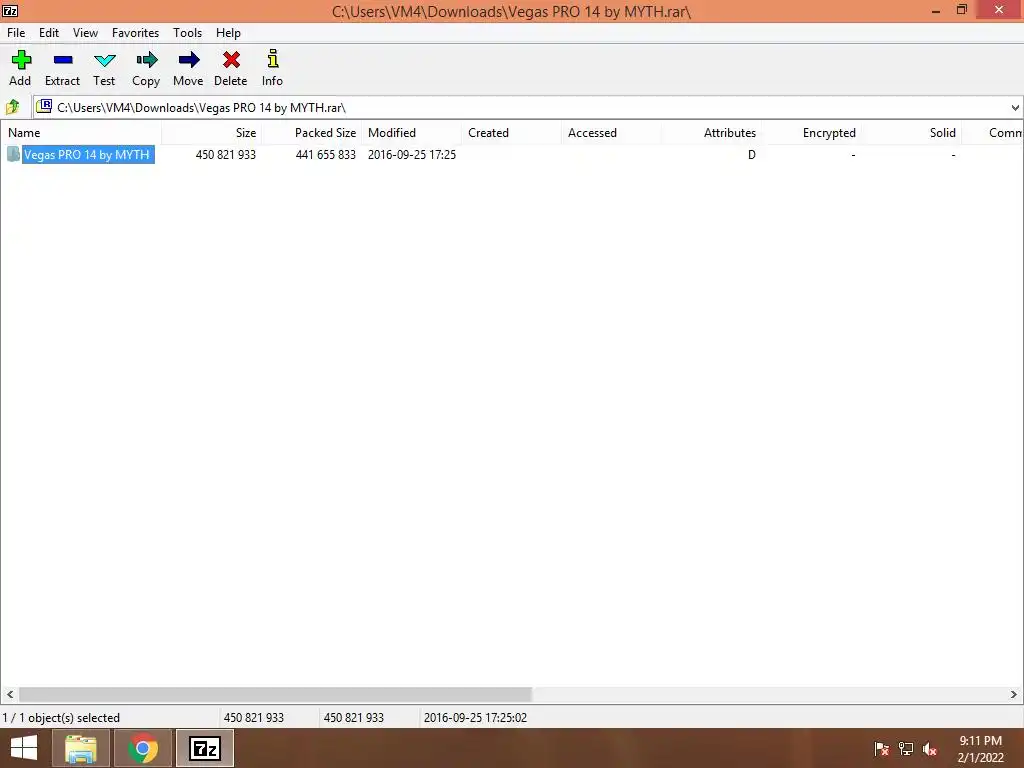Sort by the Solid column header
Screen dimensions: 1024x768
coord(911,133)
